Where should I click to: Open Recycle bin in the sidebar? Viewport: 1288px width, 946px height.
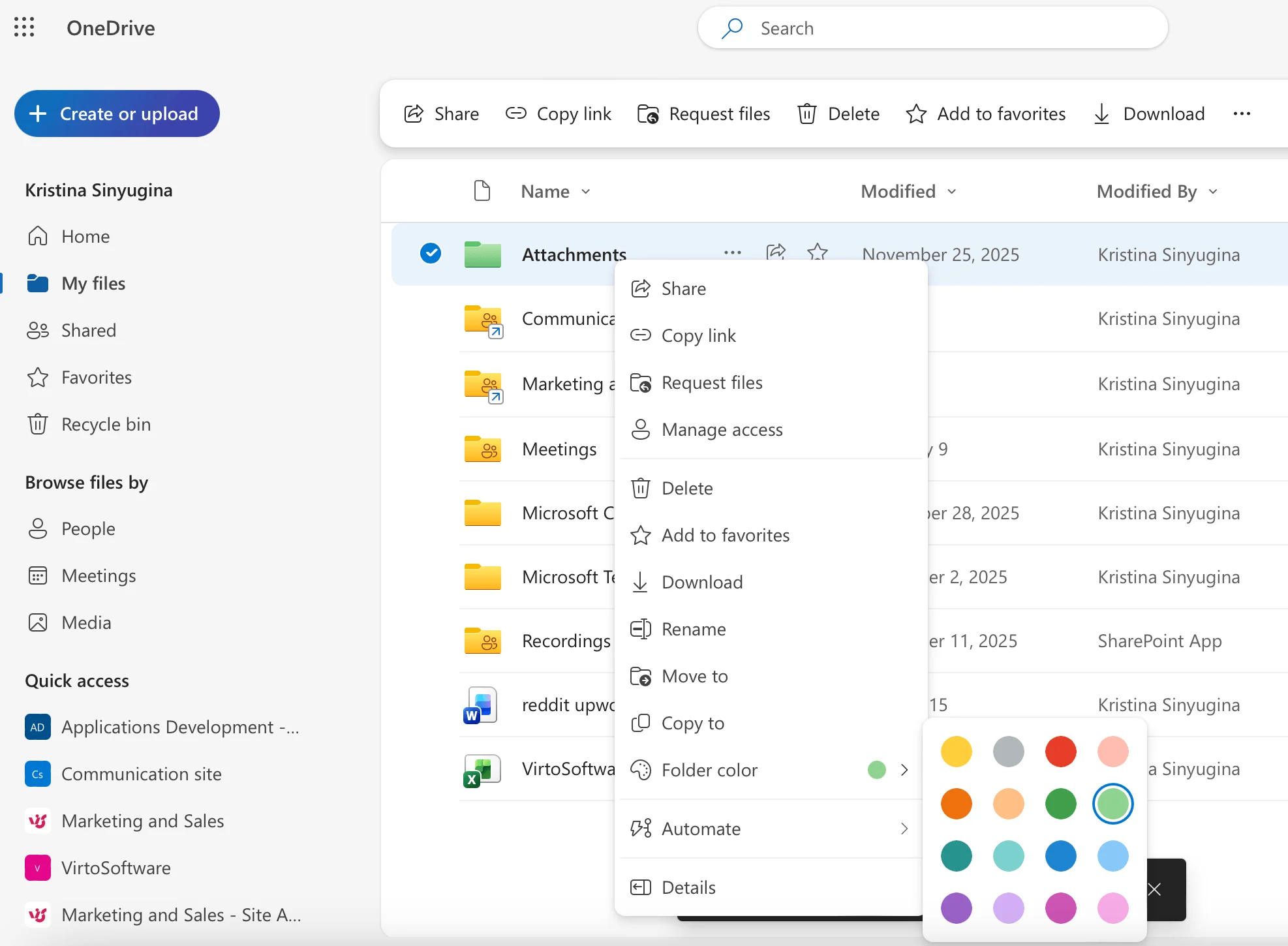point(89,424)
